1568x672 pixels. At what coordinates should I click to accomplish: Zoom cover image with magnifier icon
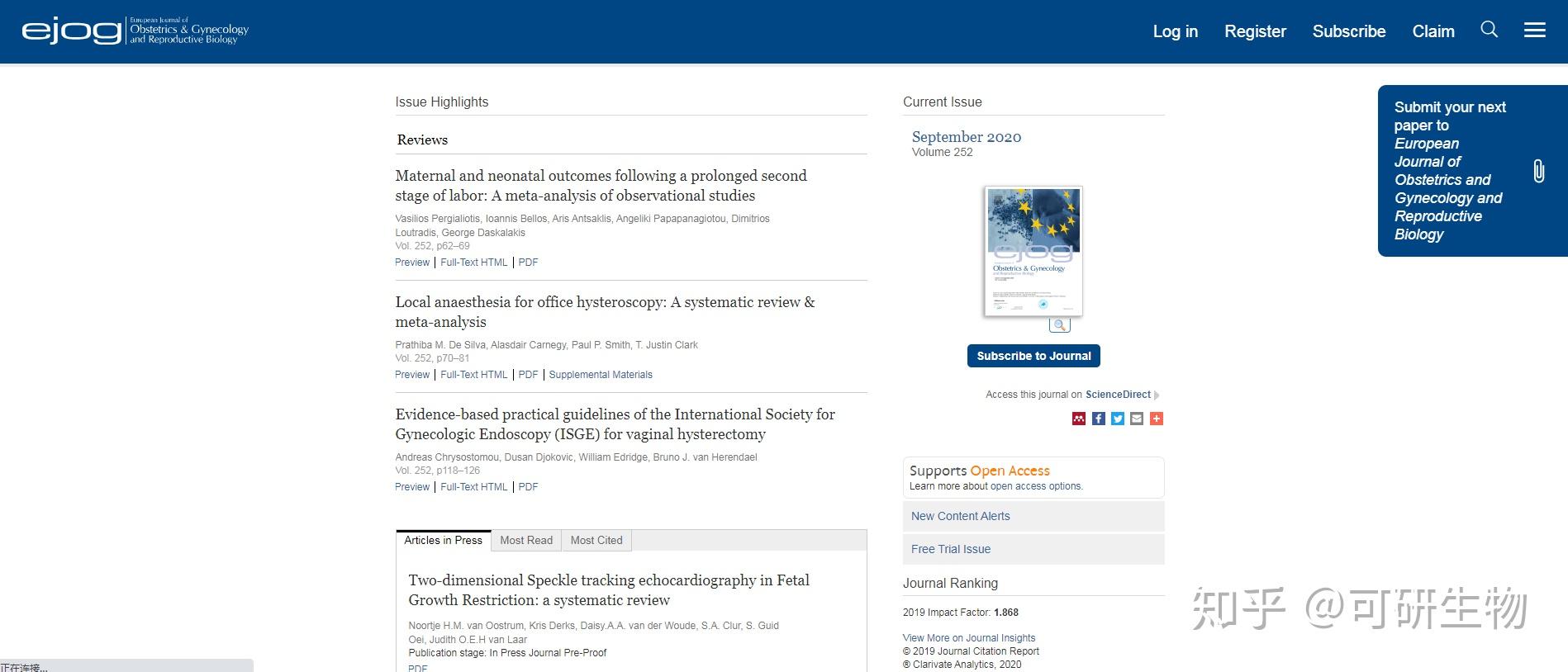click(x=1059, y=325)
